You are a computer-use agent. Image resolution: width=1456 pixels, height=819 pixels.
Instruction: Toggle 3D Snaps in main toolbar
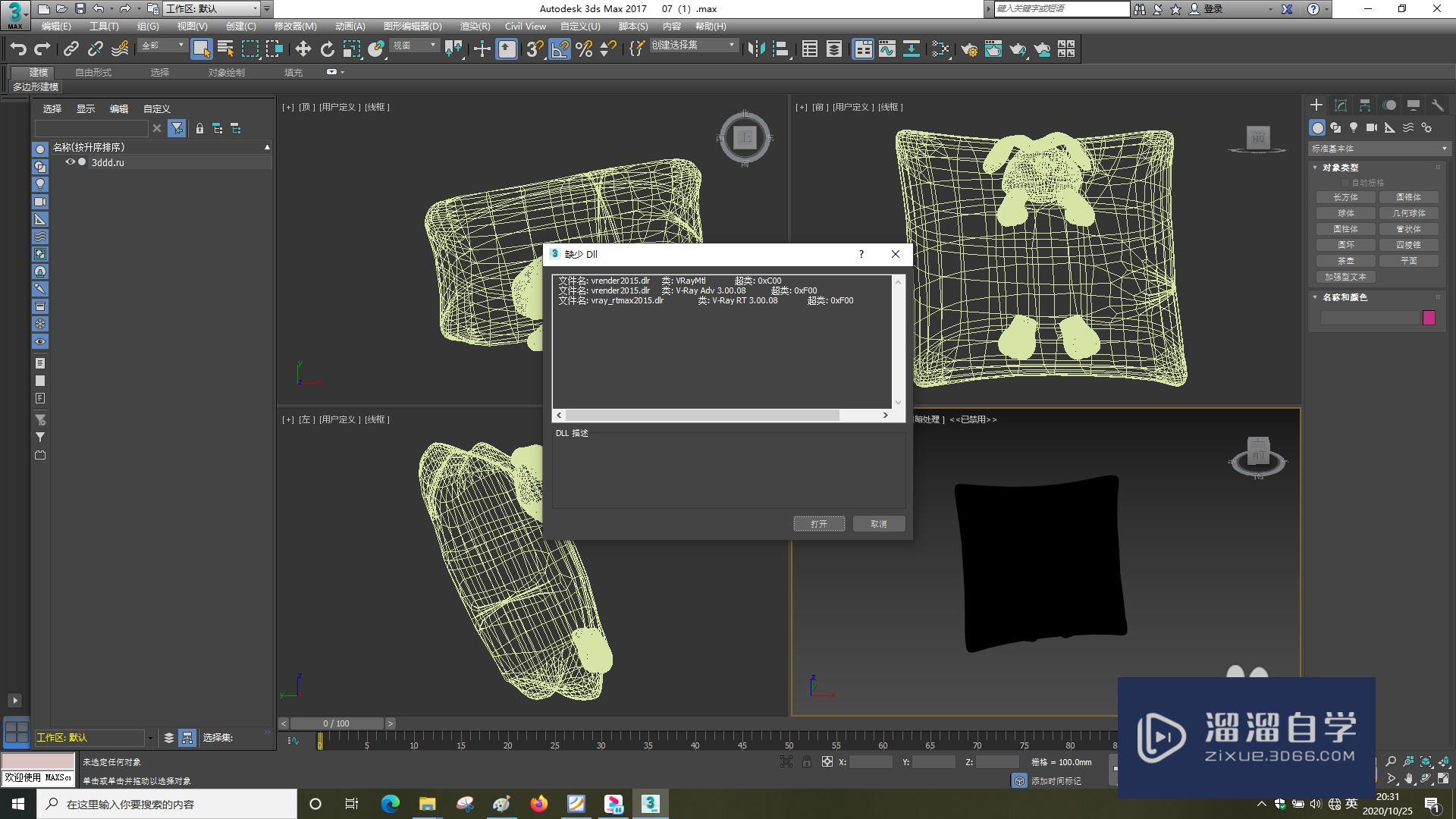coord(535,49)
